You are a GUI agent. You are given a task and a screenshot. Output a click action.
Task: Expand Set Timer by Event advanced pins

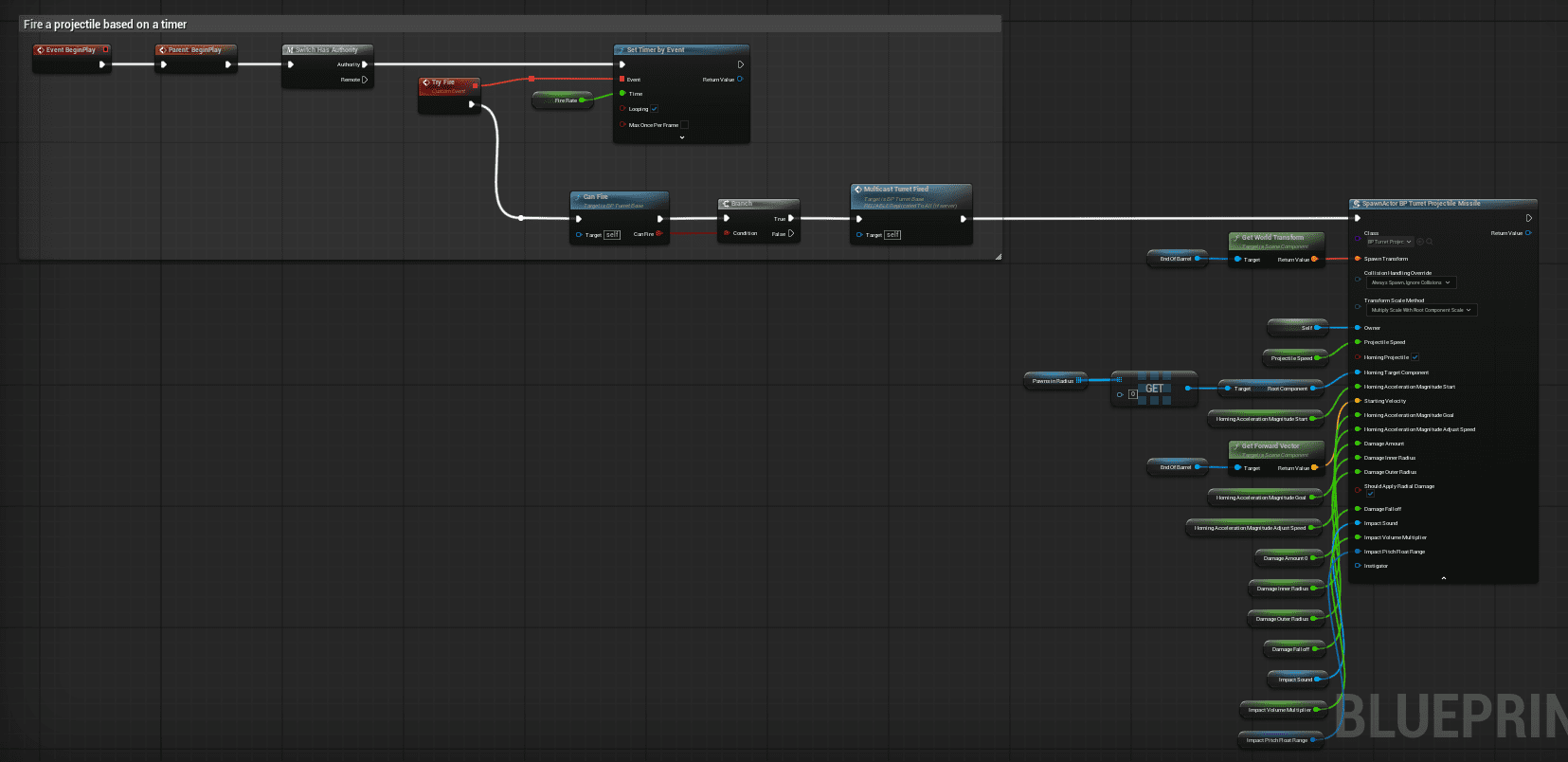[681, 137]
